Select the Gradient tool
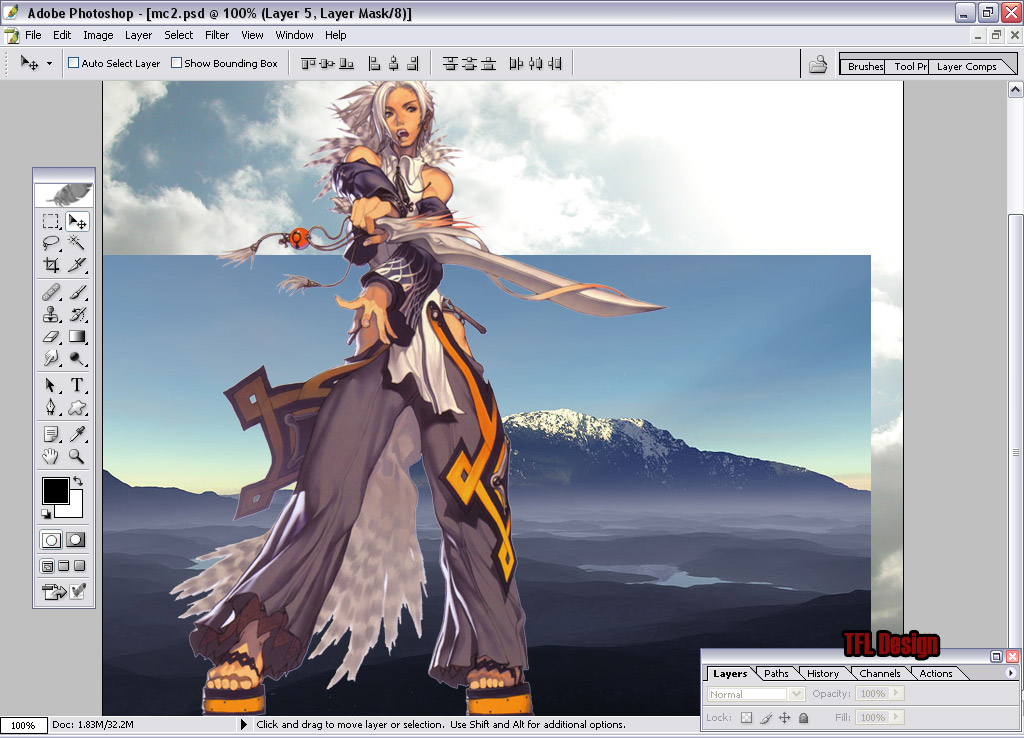 point(77,336)
